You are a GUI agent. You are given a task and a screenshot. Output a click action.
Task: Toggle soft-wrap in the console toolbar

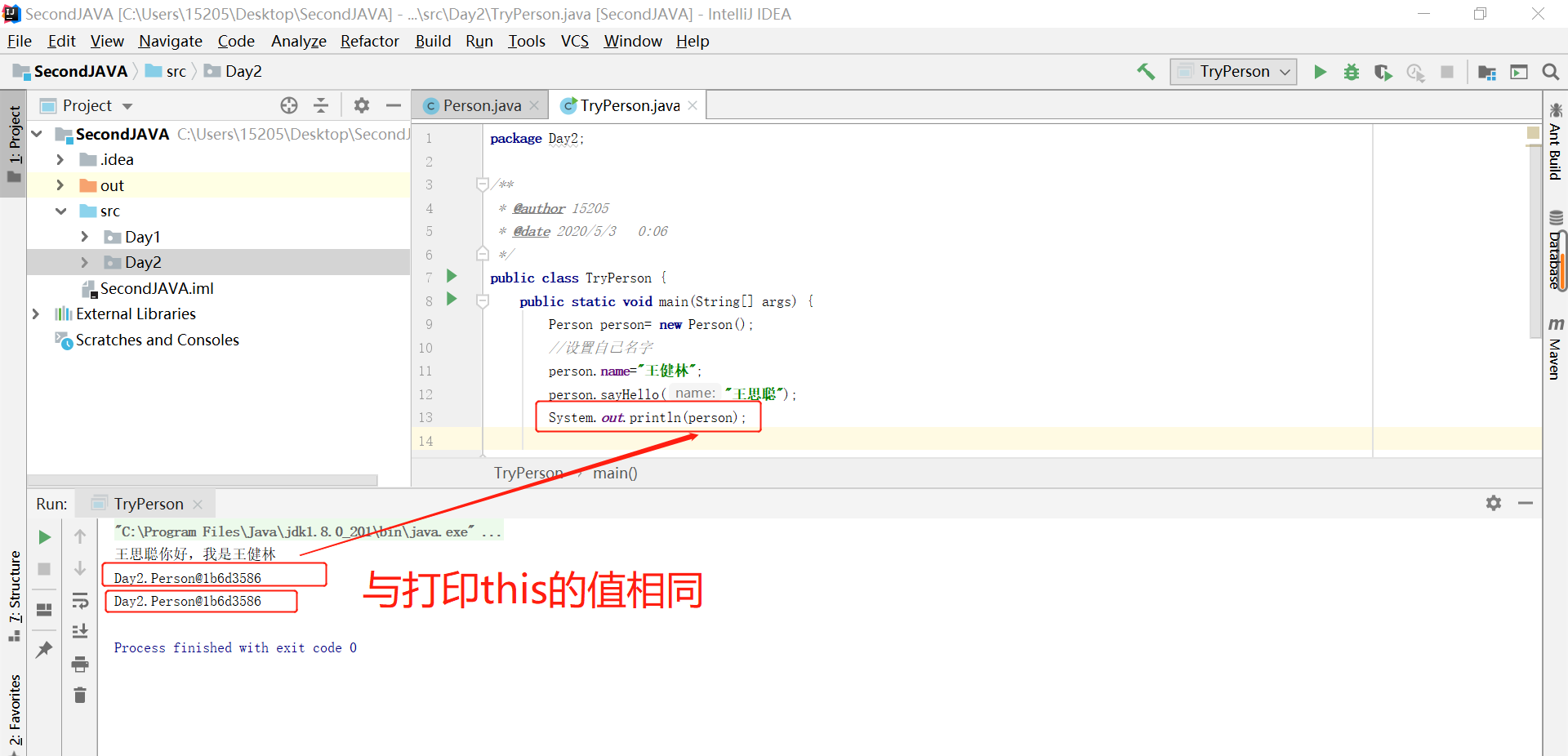79,602
